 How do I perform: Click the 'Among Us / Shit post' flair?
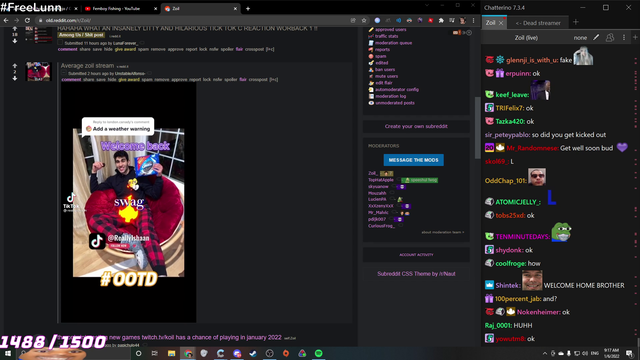(81, 35)
